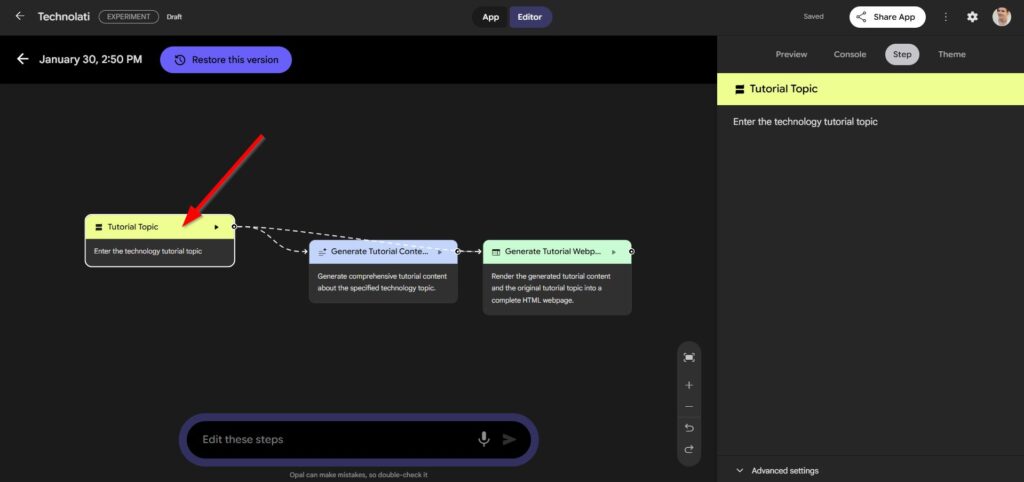1024x482 pixels.
Task: Open the three-dot more options menu
Action: (946, 17)
